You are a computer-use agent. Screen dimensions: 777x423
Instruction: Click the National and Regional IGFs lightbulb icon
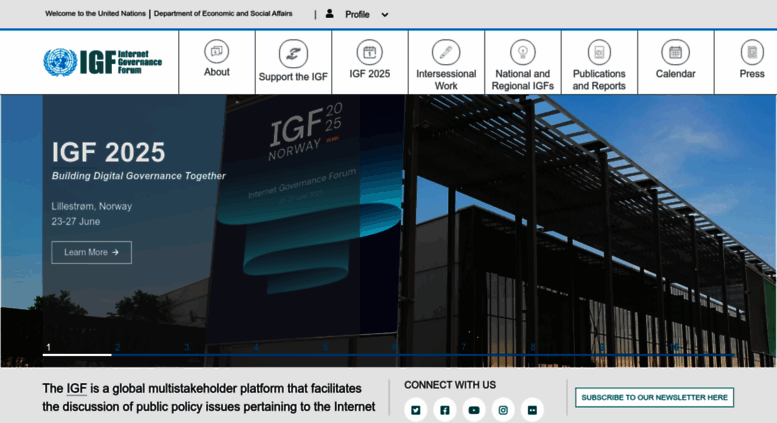point(523,52)
